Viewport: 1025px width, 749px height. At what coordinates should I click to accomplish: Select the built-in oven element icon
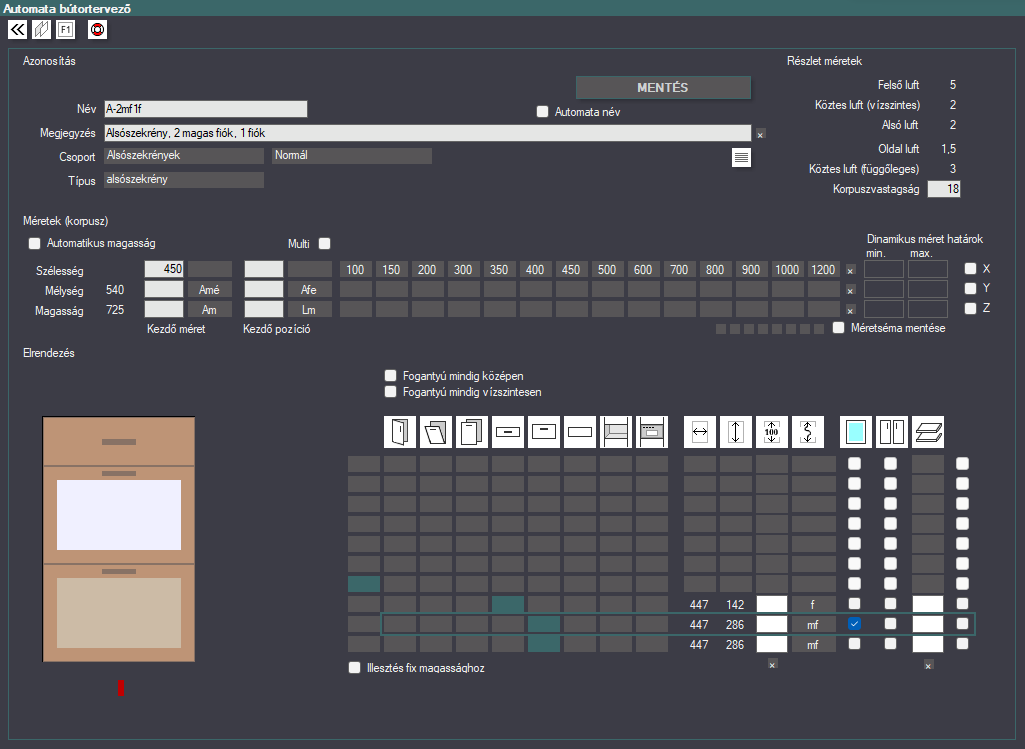pyautogui.click(x=652, y=432)
